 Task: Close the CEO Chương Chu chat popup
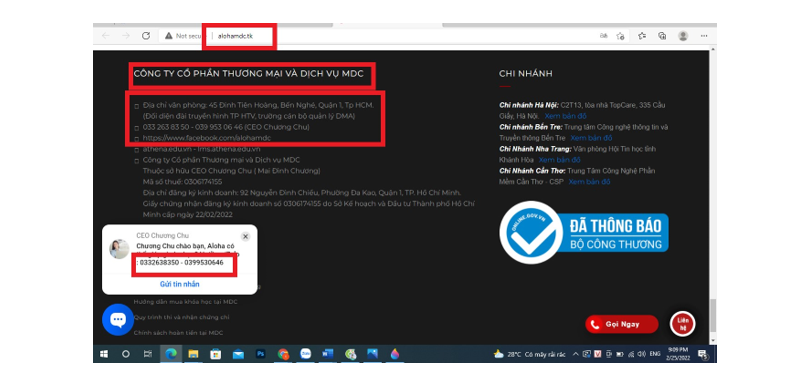pos(245,236)
